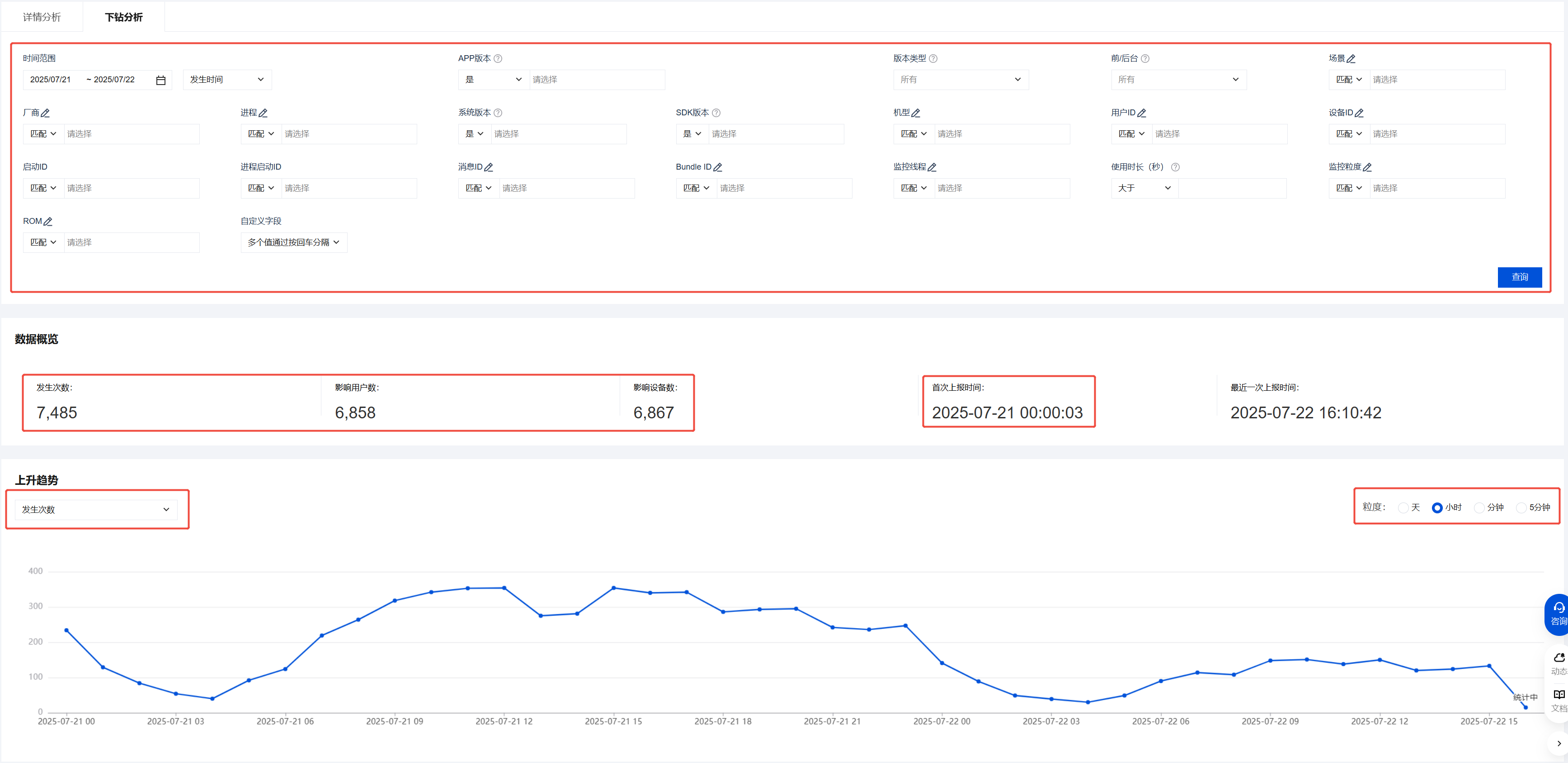This screenshot has height=763, width=1568.
Task: Open the 发生次数 trend metric dropdown
Action: click(96, 510)
